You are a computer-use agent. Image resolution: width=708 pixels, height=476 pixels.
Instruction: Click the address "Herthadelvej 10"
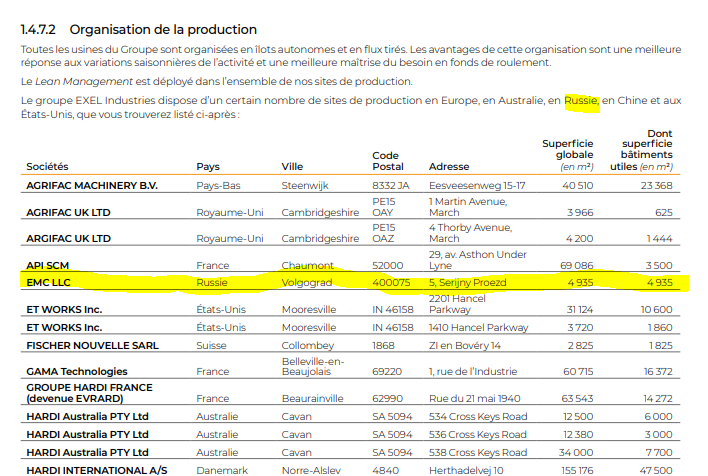point(466,471)
